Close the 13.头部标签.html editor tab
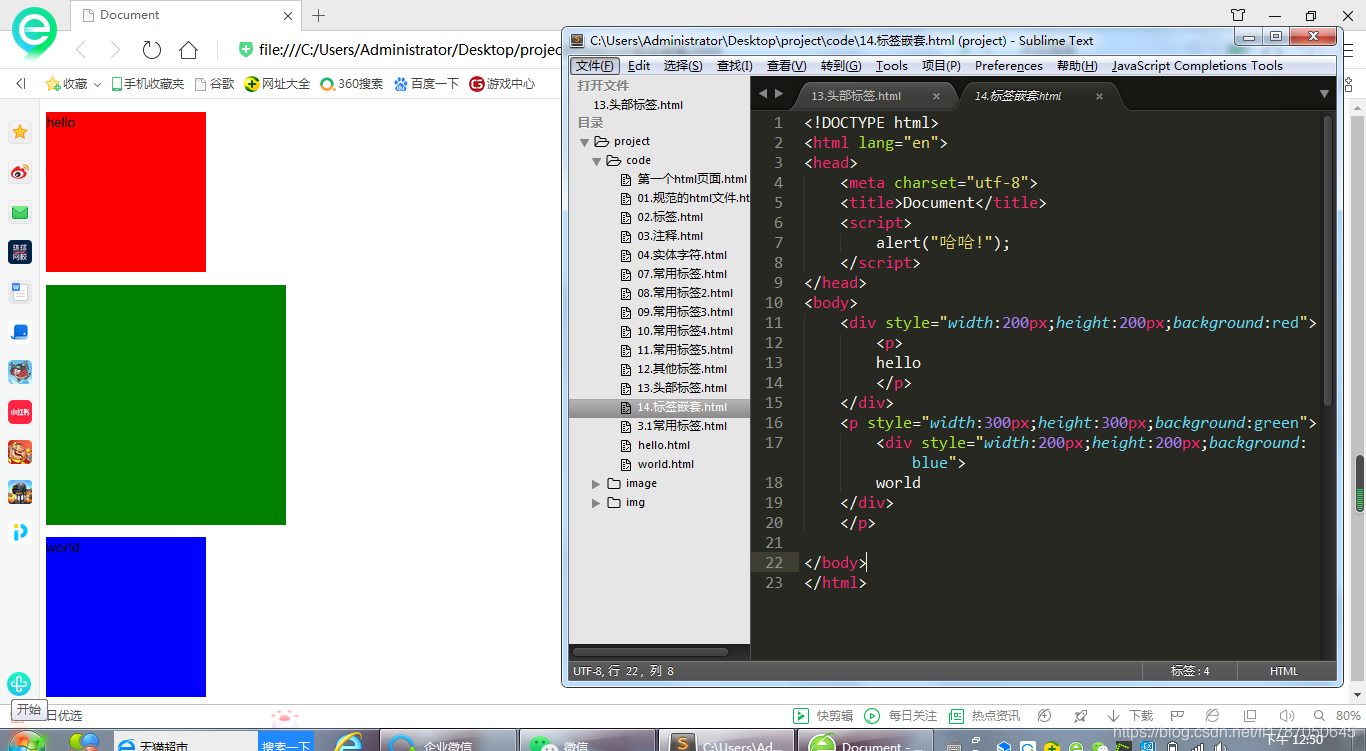Viewport: 1366px width, 751px height. (937, 96)
